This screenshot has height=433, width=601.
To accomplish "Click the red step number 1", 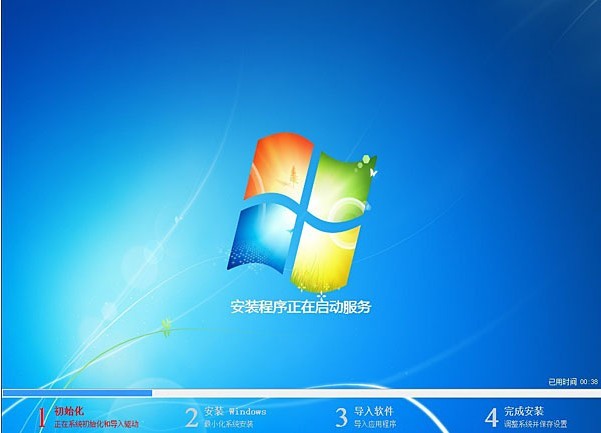I will 41,416.
